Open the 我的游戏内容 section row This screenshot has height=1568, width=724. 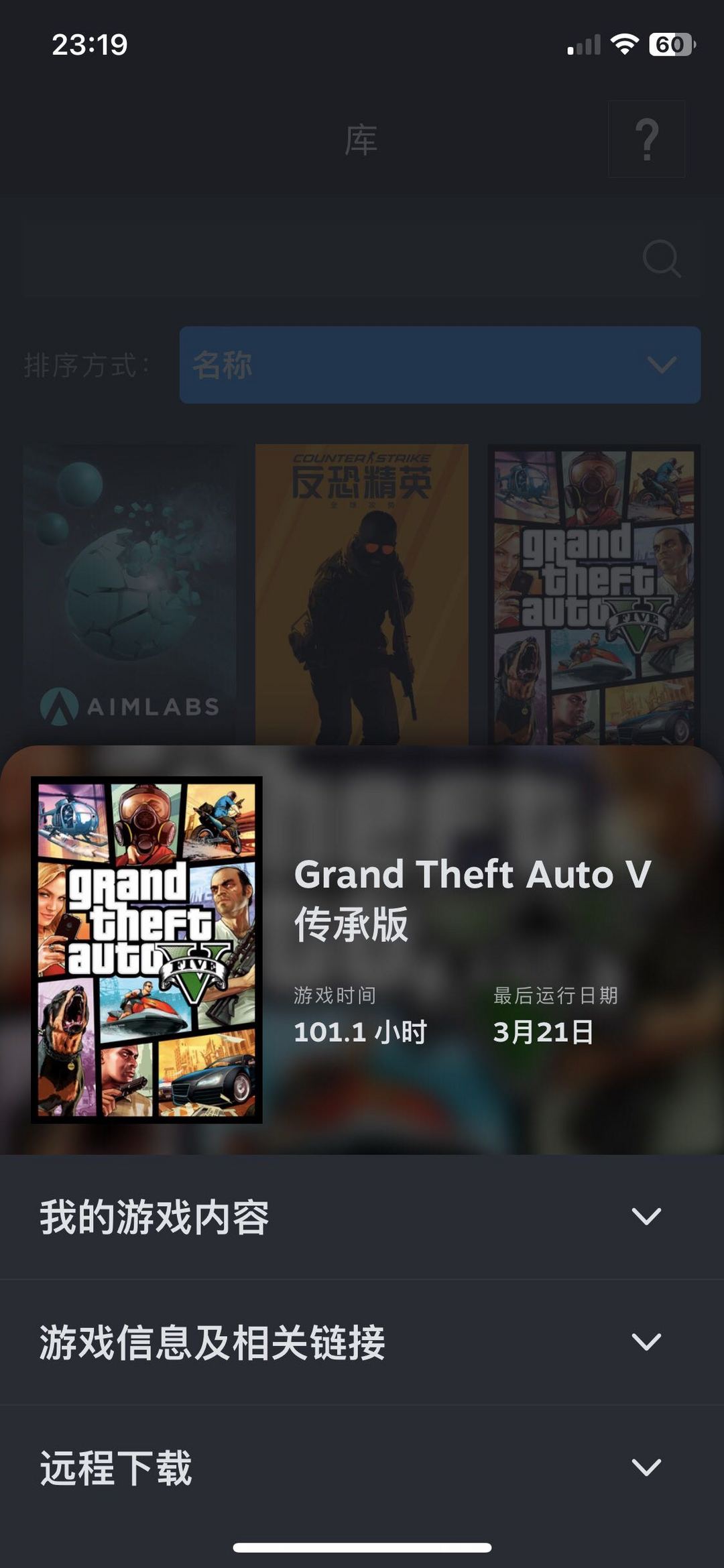pyautogui.click(x=362, y=1217)
